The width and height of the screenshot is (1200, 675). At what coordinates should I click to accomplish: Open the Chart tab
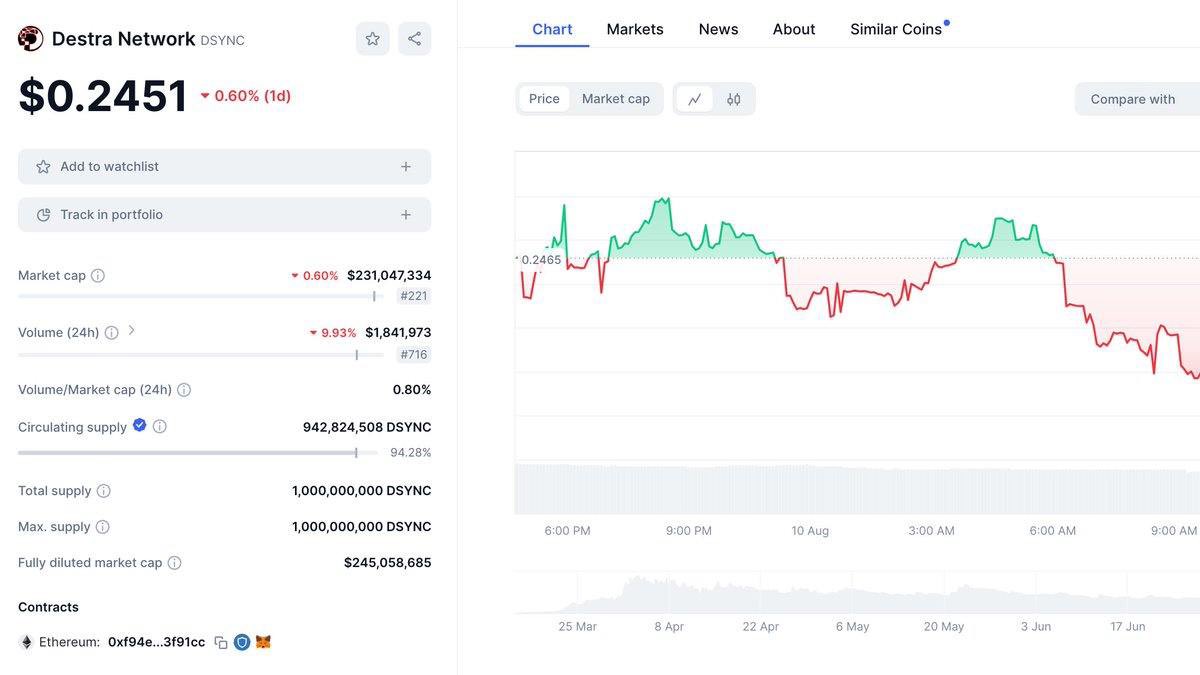tap(552, 29)
